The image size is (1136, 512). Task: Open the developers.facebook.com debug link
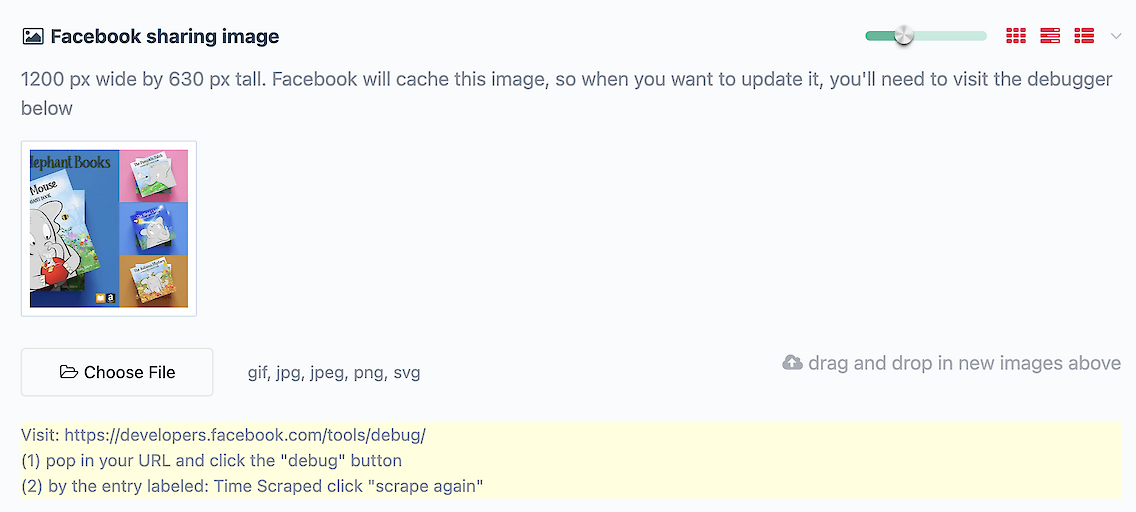[245, 435]
